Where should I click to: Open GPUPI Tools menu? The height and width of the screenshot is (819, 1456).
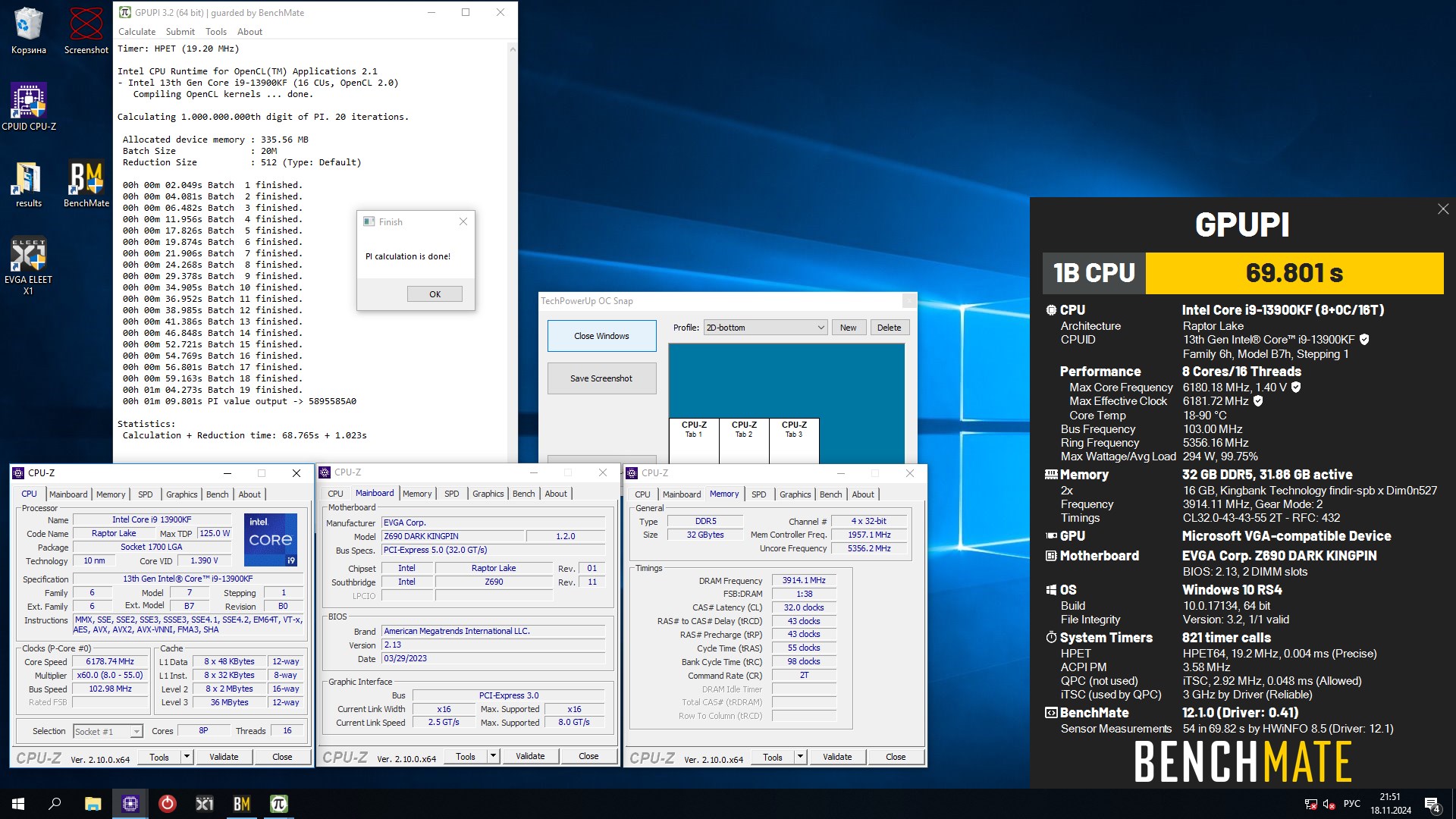click(216, 32)
